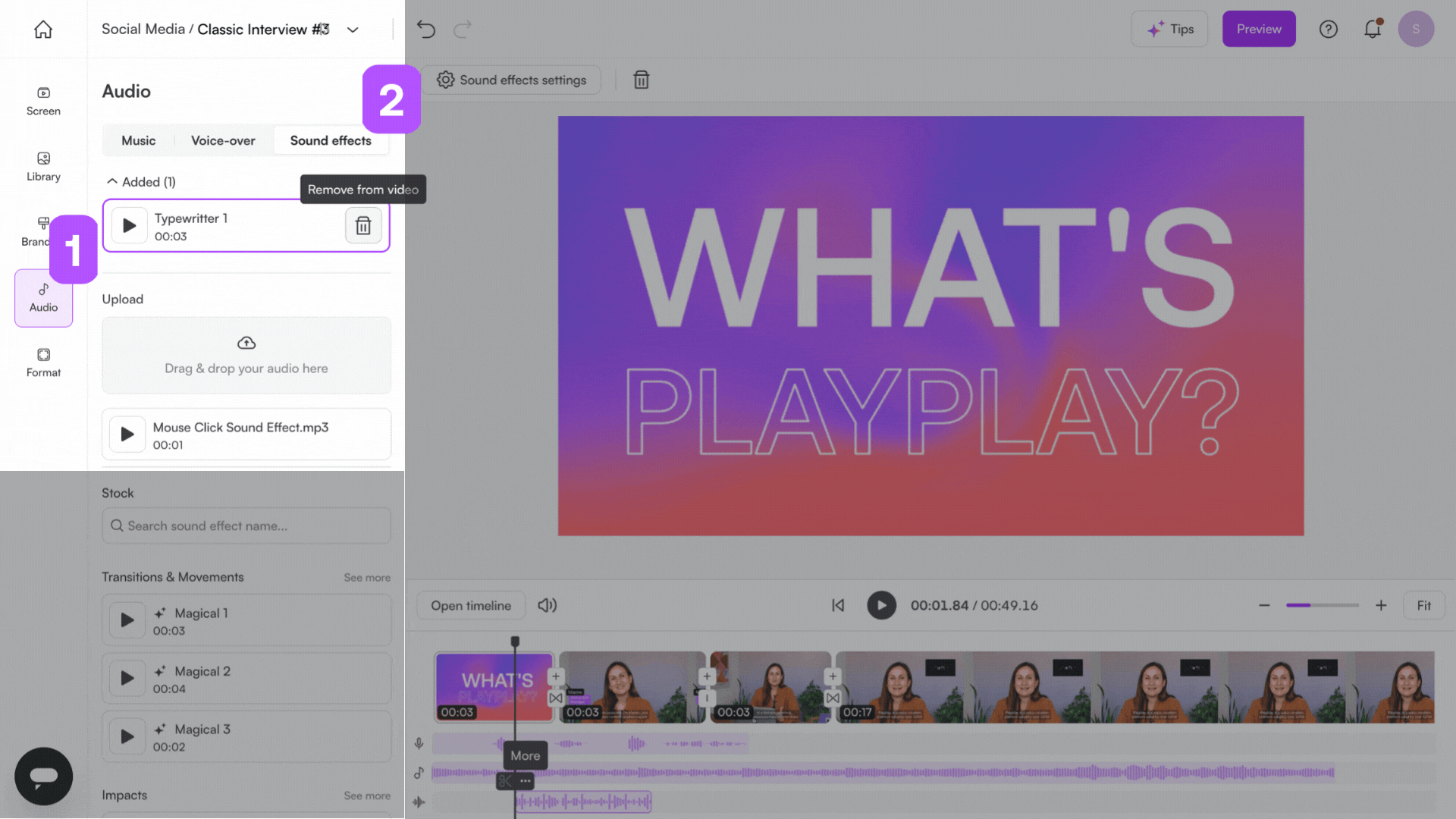
Task: Delete using the top toolbar trash icon
Action: tap(641, 80)
